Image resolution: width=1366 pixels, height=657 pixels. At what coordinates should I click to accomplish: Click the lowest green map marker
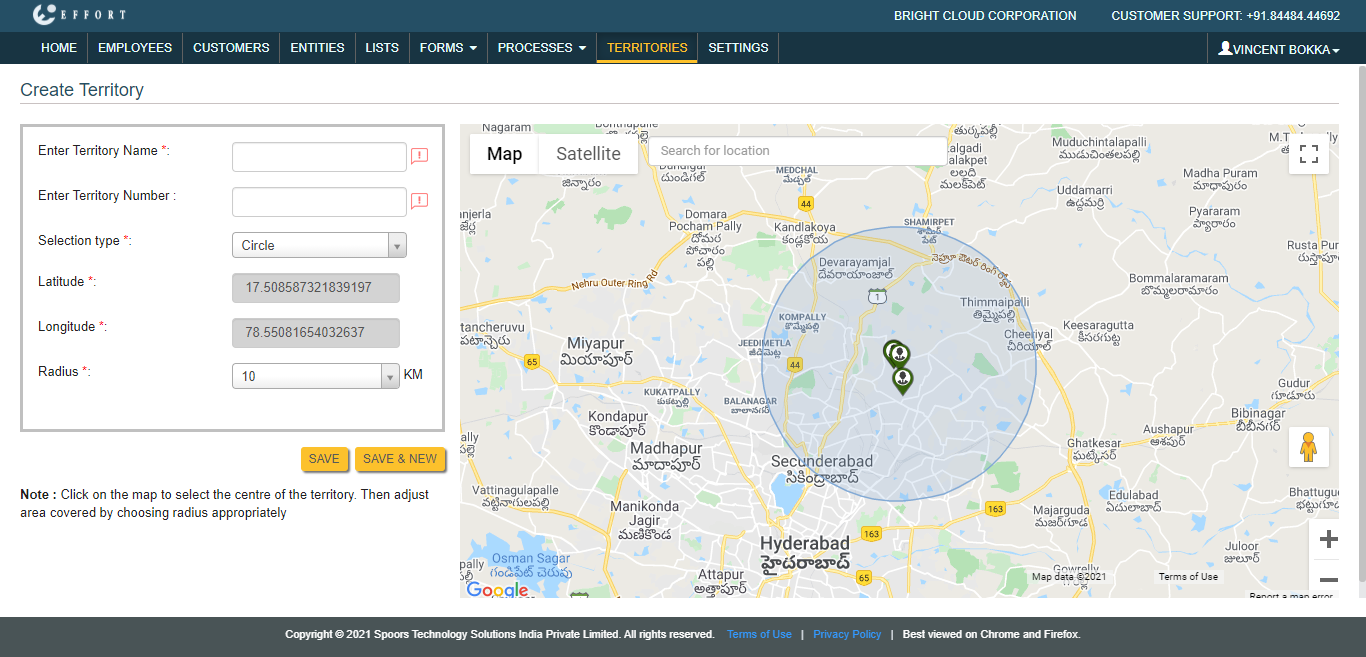coord(903,381)
